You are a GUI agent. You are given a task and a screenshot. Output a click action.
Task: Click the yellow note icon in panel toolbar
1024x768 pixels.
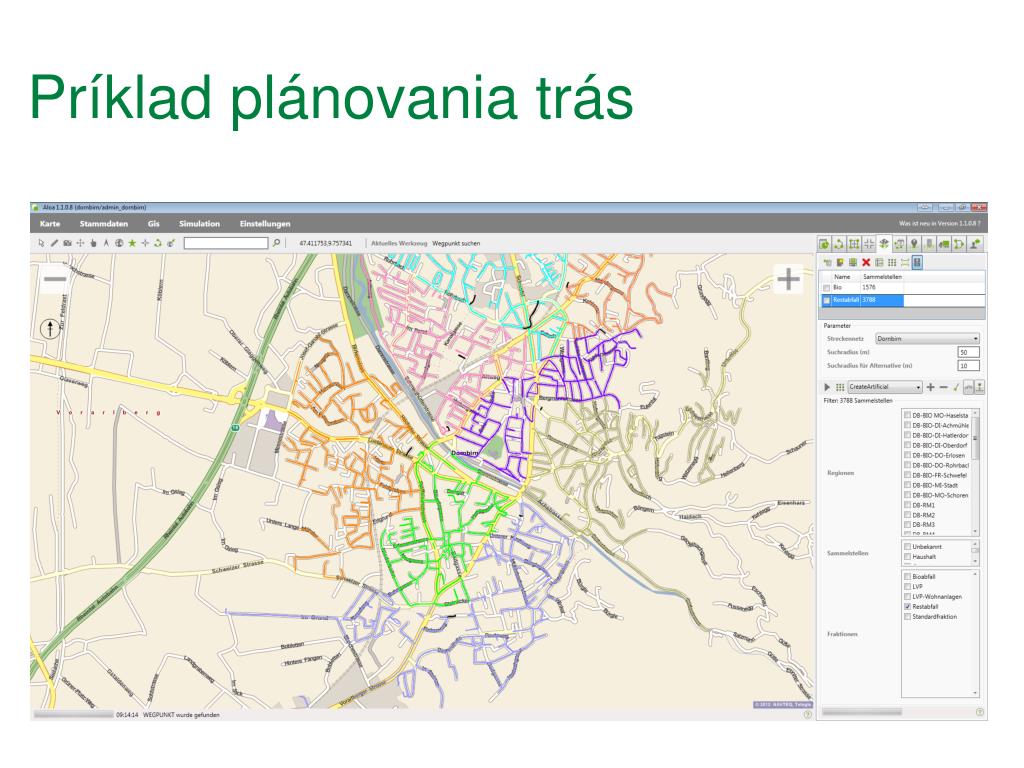[x=840, y=263]
